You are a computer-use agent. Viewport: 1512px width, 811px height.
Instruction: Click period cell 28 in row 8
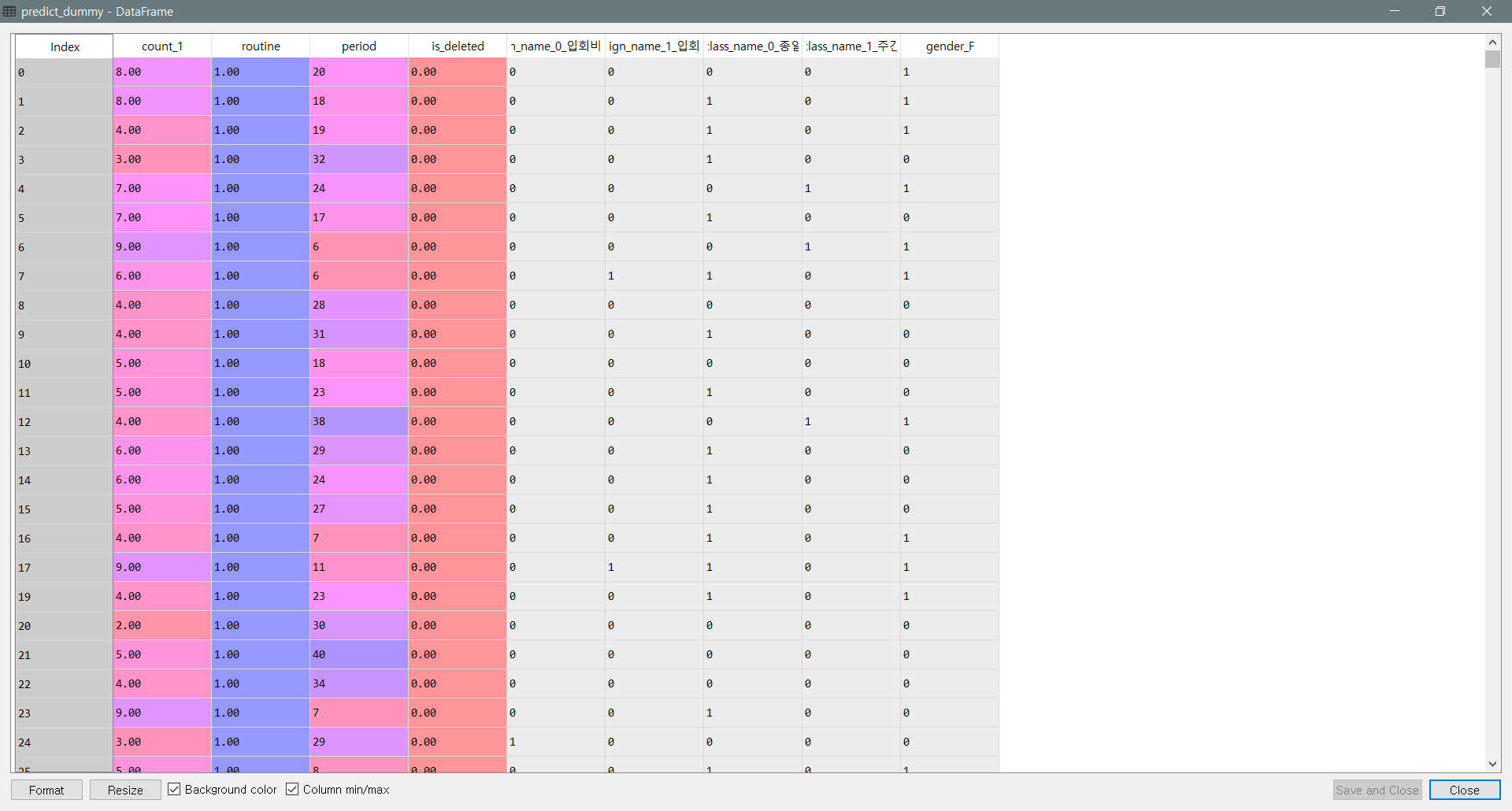click(x=359, y=305)
